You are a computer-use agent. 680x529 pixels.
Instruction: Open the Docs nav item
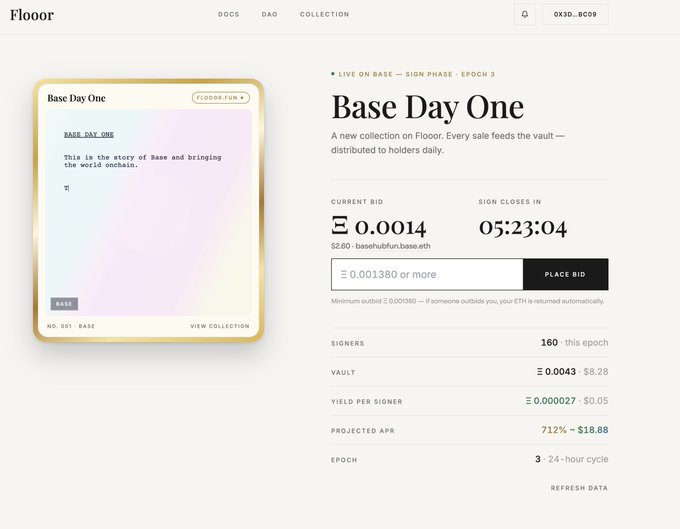click(229, 14)
